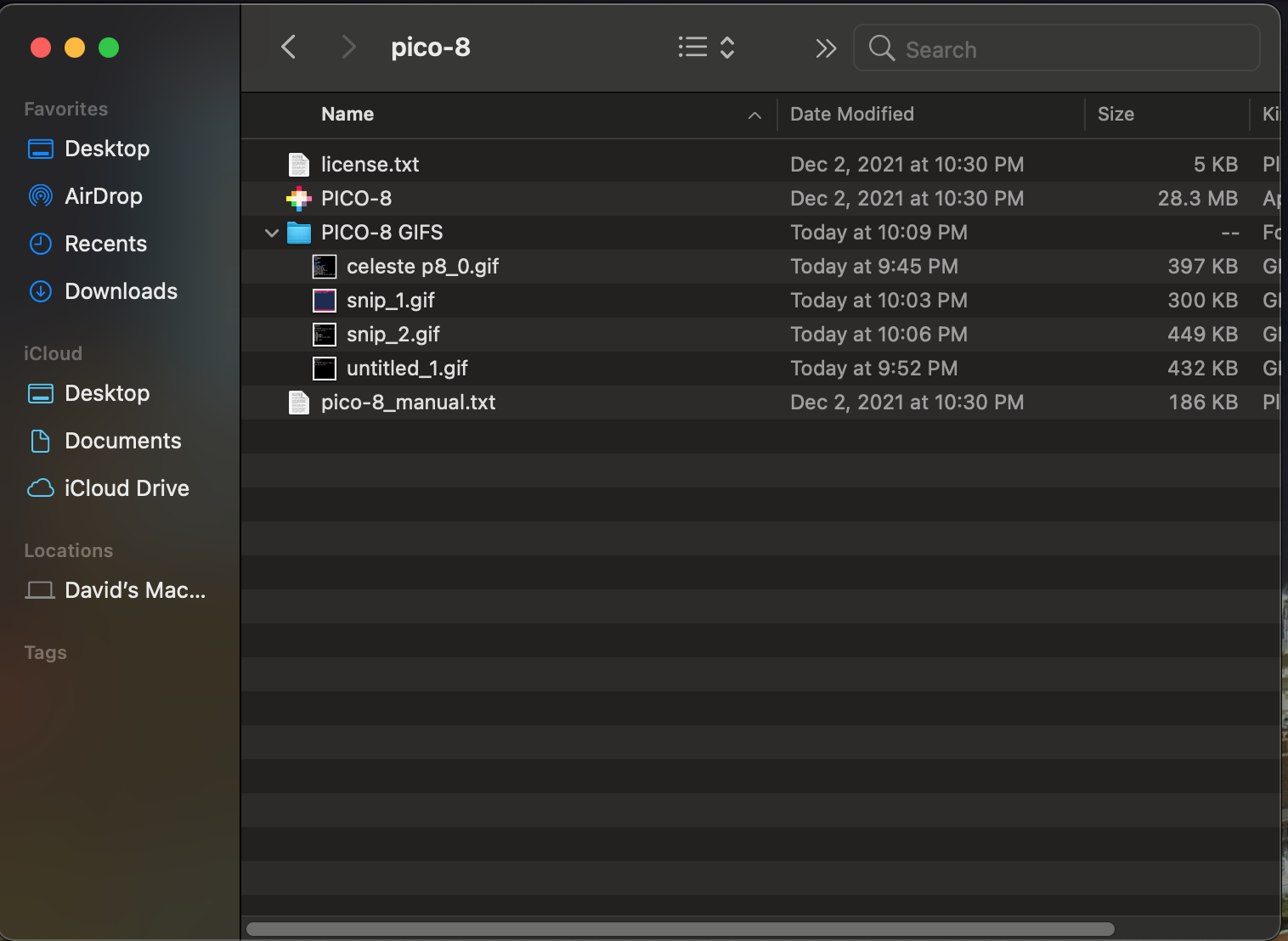Open Desktop under iCloud in sidebar
This screenshot has width=1288, height=941.
[x=107, y=393]
